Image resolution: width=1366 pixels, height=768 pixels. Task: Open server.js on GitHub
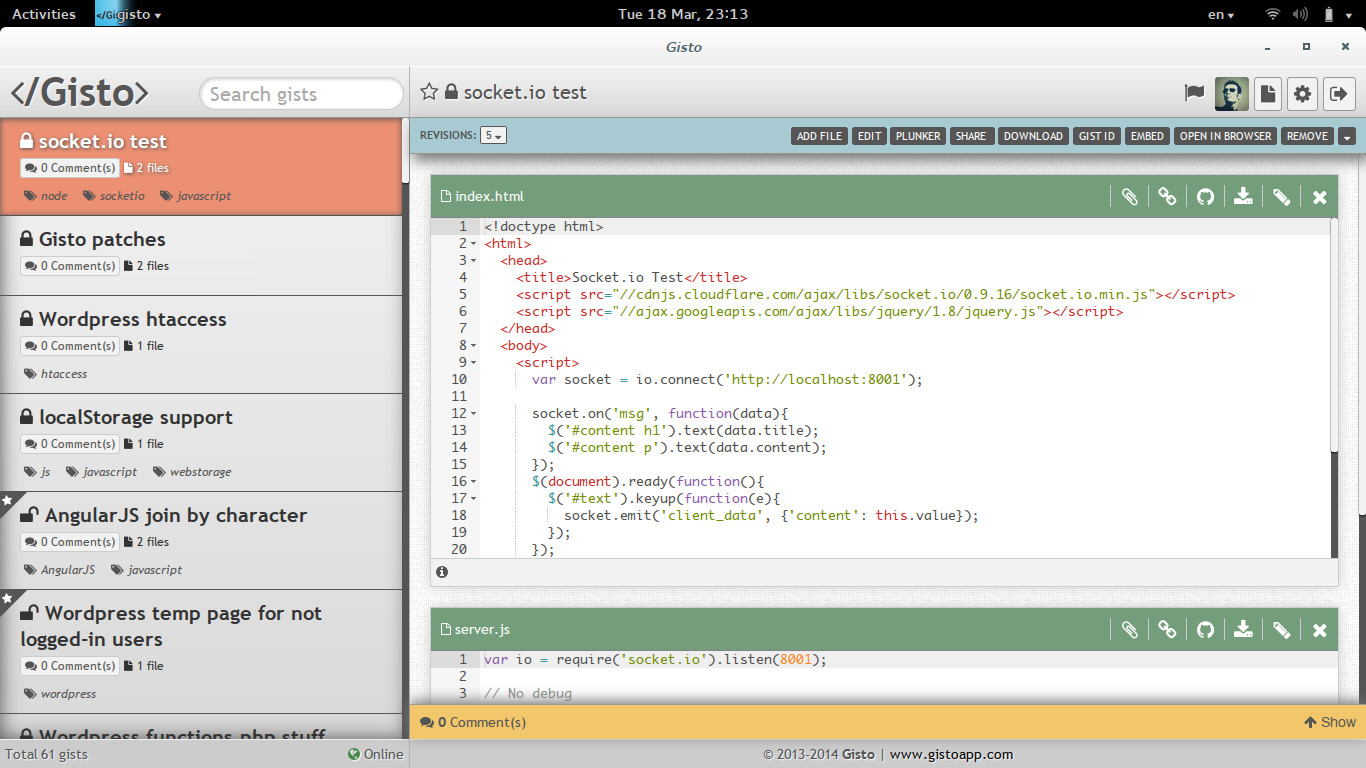(1205, 630)
